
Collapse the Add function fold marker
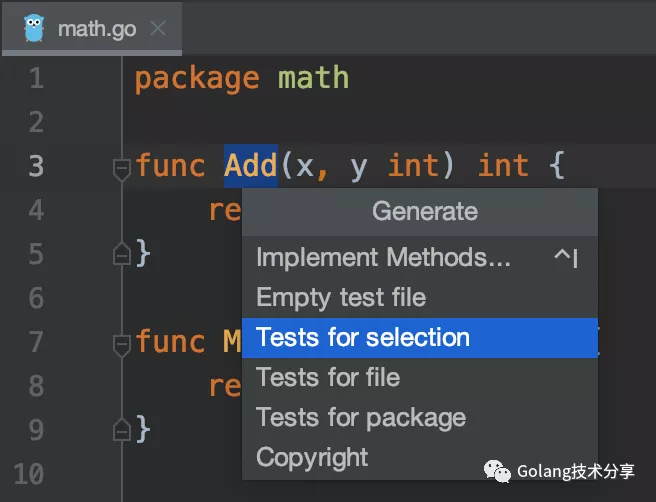(x=122, y=169)
